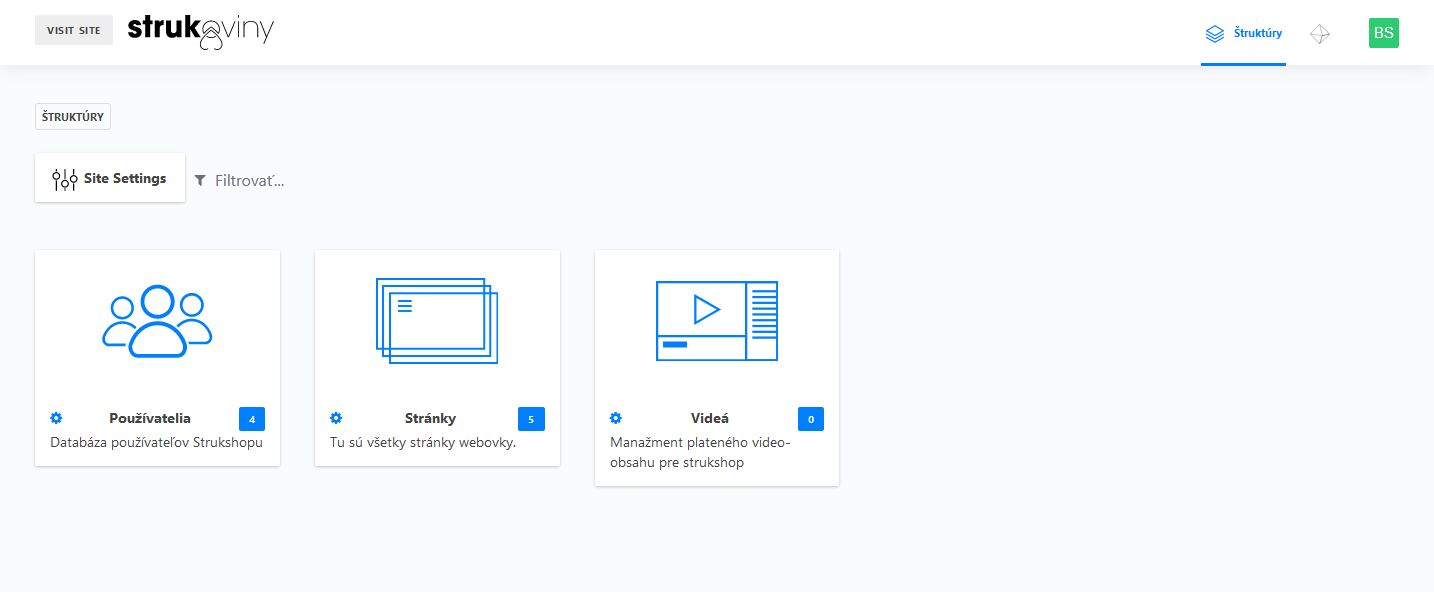Open settings gear for Videá

[616, 418]
